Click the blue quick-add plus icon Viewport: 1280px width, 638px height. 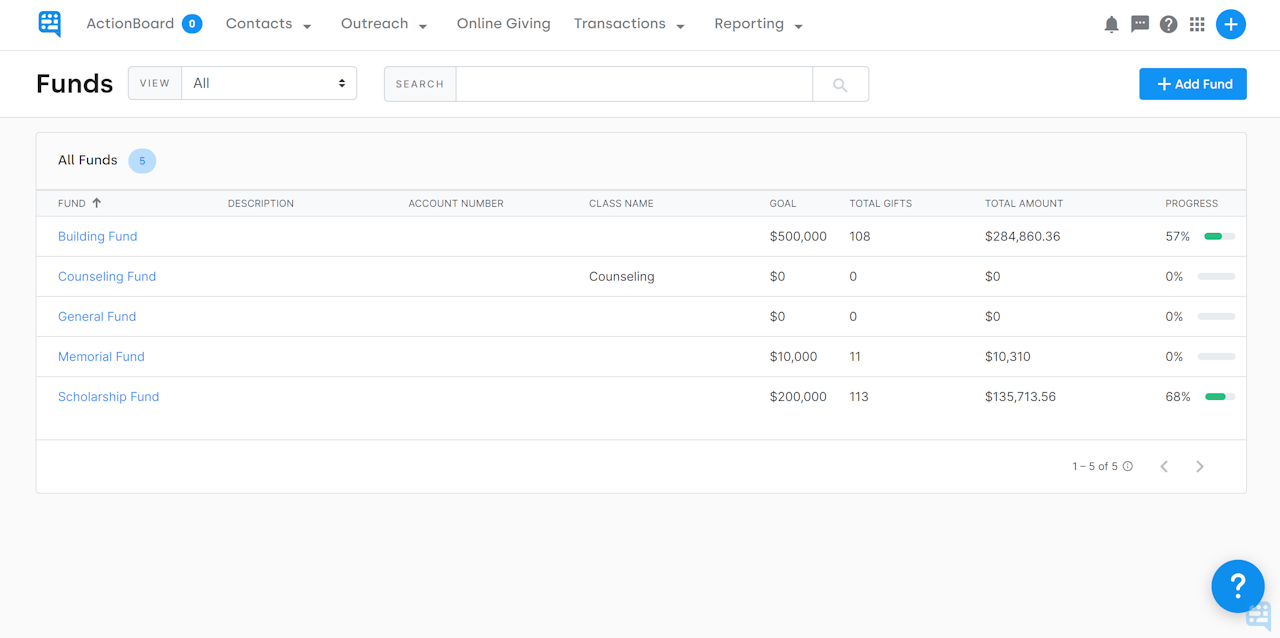pos(1231,25)
